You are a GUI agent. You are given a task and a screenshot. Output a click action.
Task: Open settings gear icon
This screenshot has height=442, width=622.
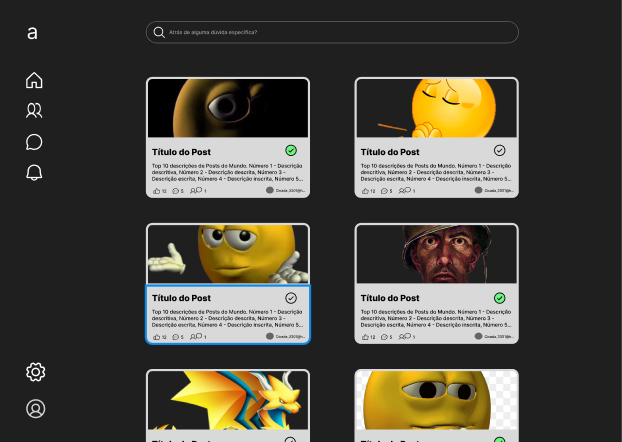(x=36, y=372)
